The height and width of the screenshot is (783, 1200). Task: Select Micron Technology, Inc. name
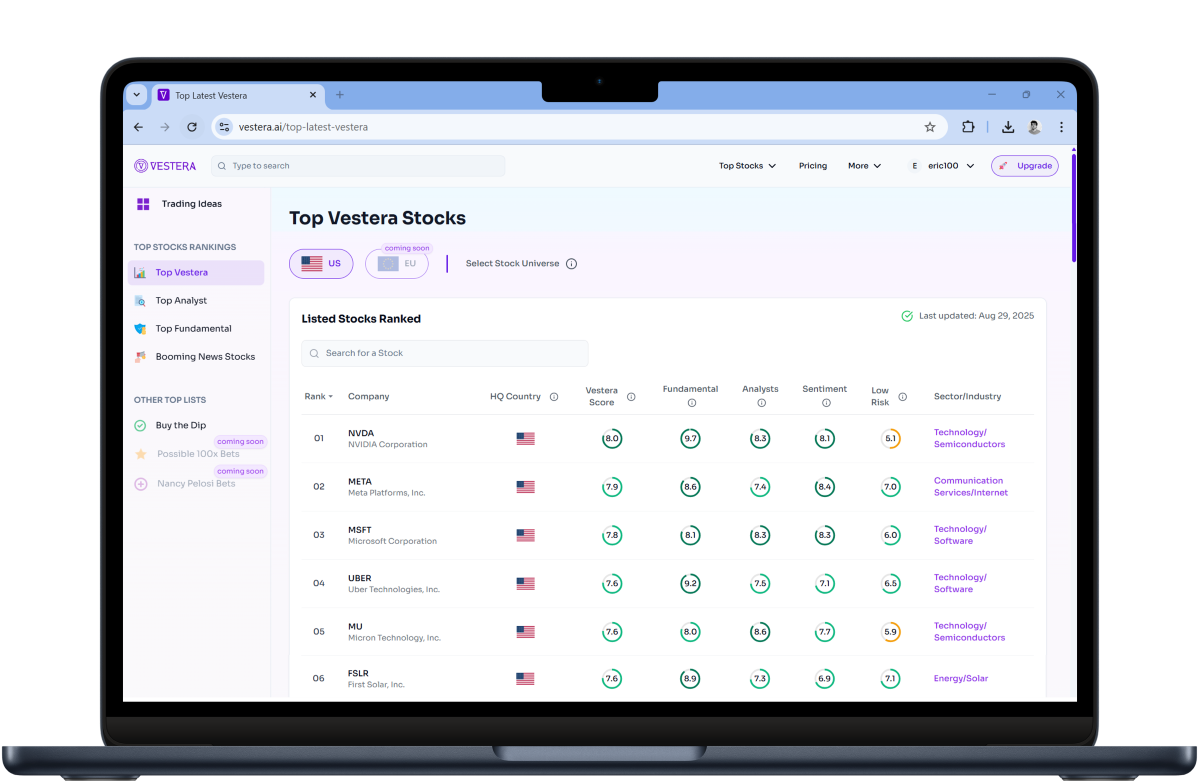[x=394, y=638]
